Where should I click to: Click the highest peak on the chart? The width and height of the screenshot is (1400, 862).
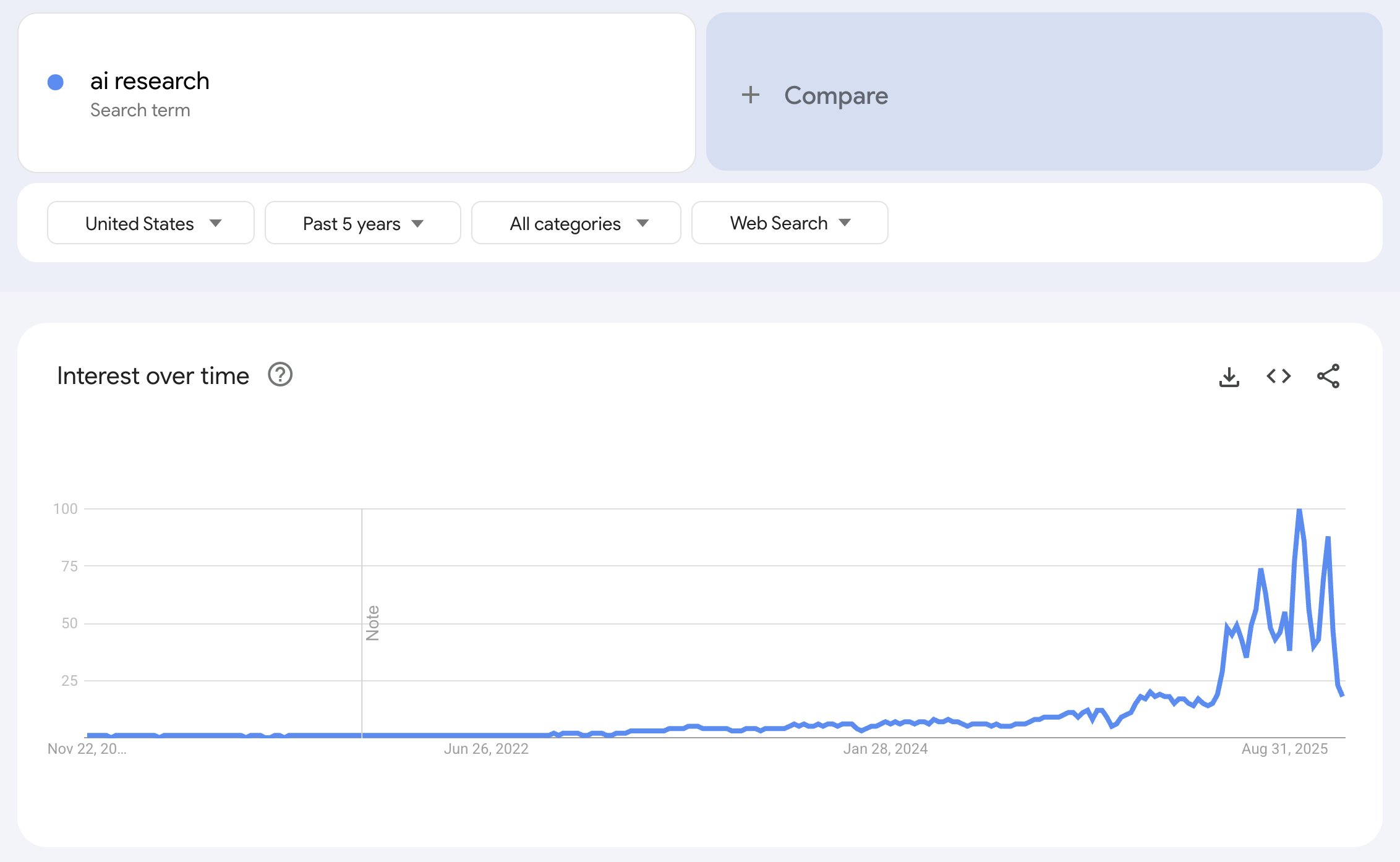click(x=1299, y=511)
